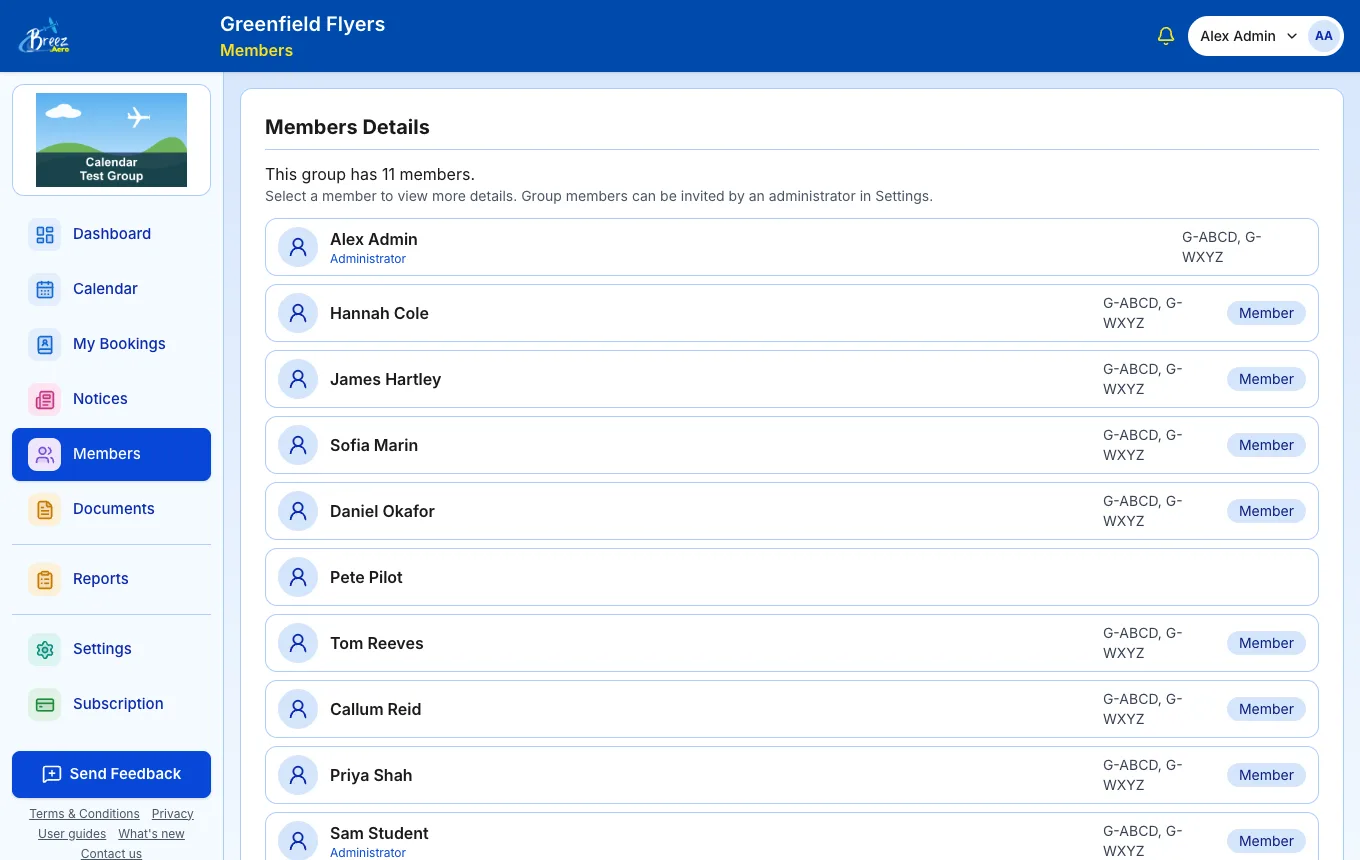Open Documents from the sidebar
Viewport: 1360px width, 860px height.
(x=111, y=509)
